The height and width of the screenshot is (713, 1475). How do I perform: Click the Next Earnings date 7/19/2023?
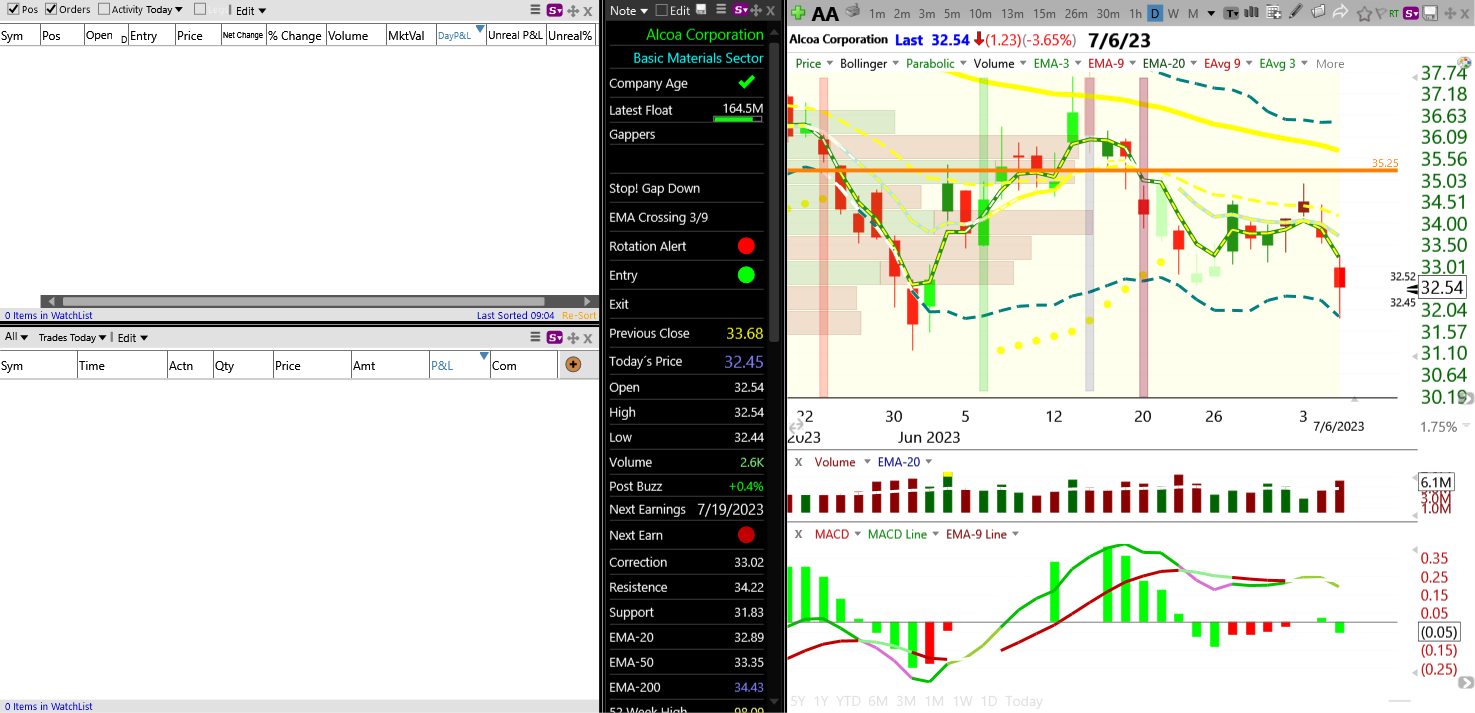[x=729, y=509]
